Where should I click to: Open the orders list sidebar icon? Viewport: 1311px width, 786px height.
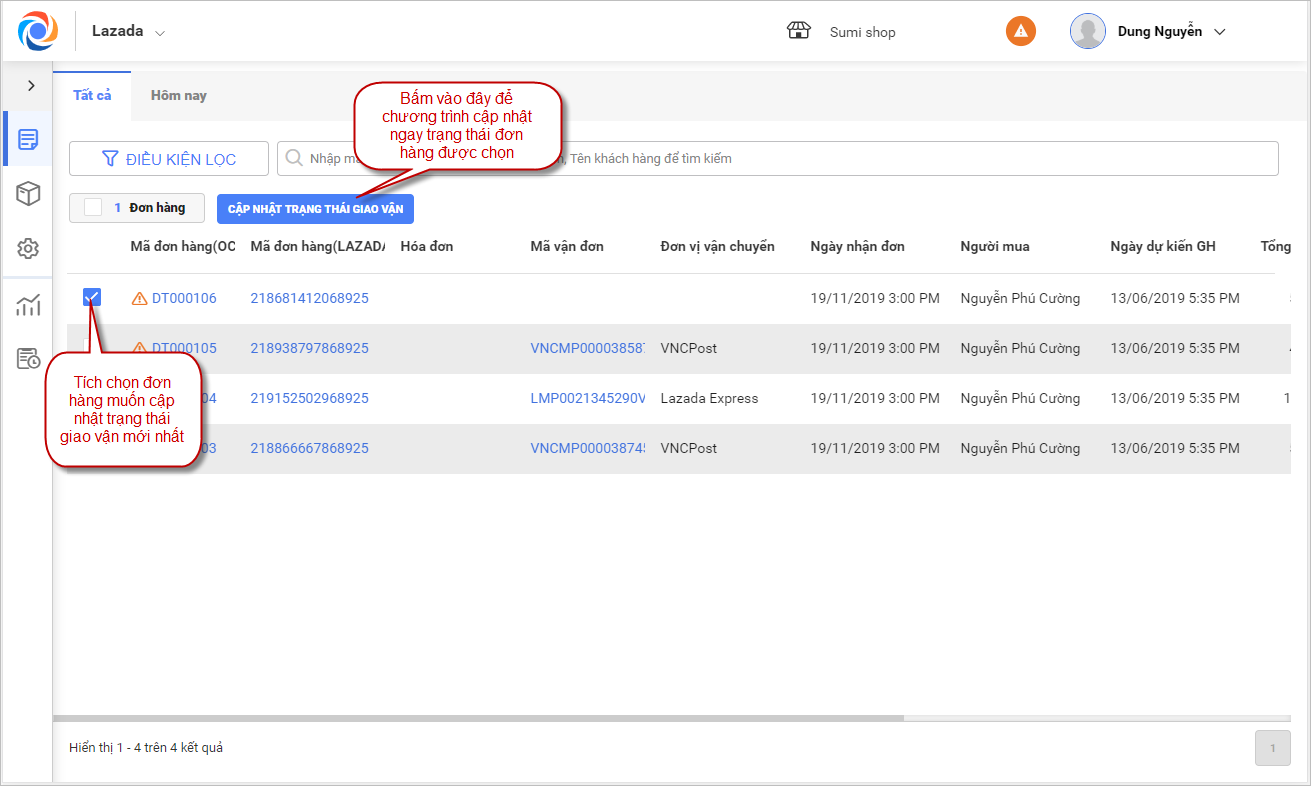pyautogui.click(x=28, y=139)
